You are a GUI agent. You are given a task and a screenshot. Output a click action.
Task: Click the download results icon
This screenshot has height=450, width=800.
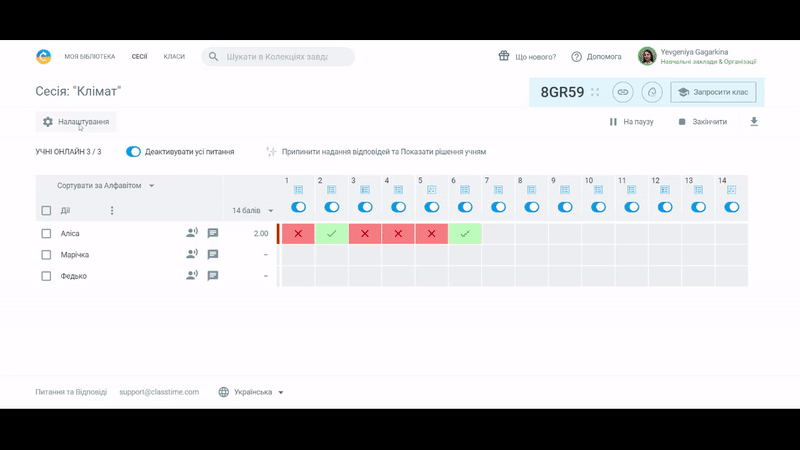(x=754, y=122)
